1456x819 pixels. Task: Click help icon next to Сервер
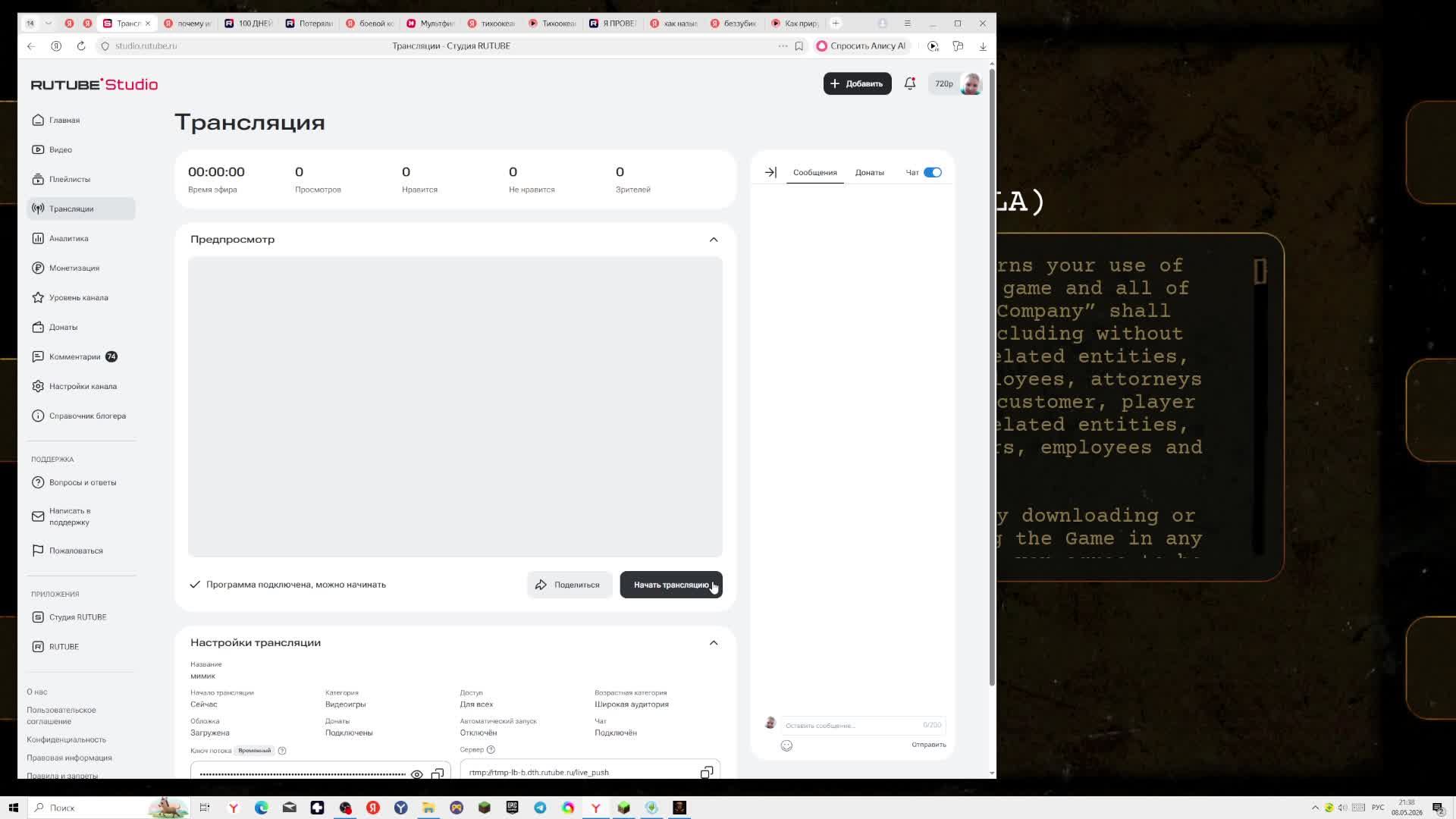(x=491, y=749)
